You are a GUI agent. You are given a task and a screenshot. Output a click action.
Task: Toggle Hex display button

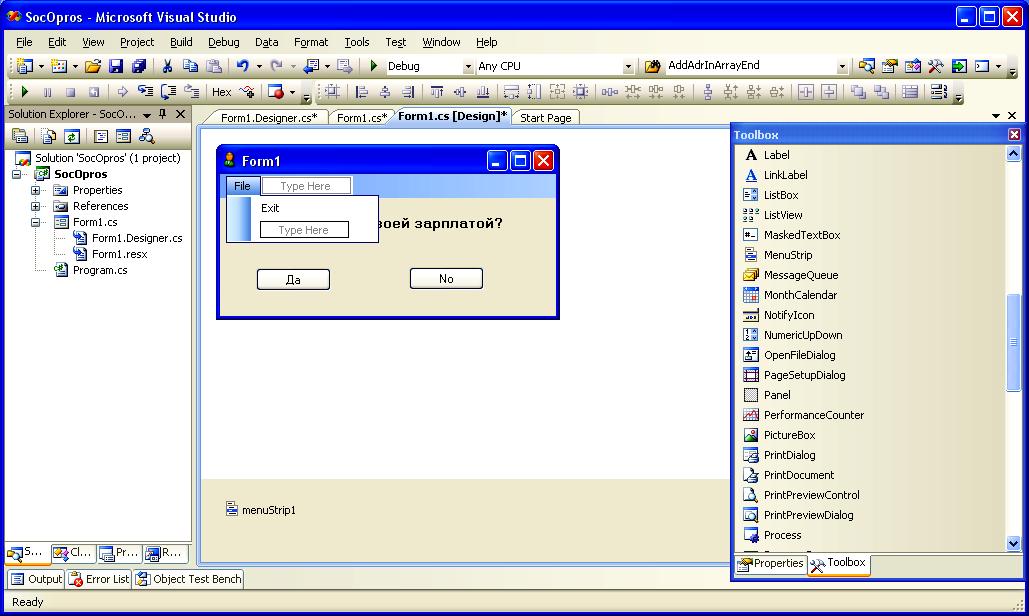coord(221,92)
